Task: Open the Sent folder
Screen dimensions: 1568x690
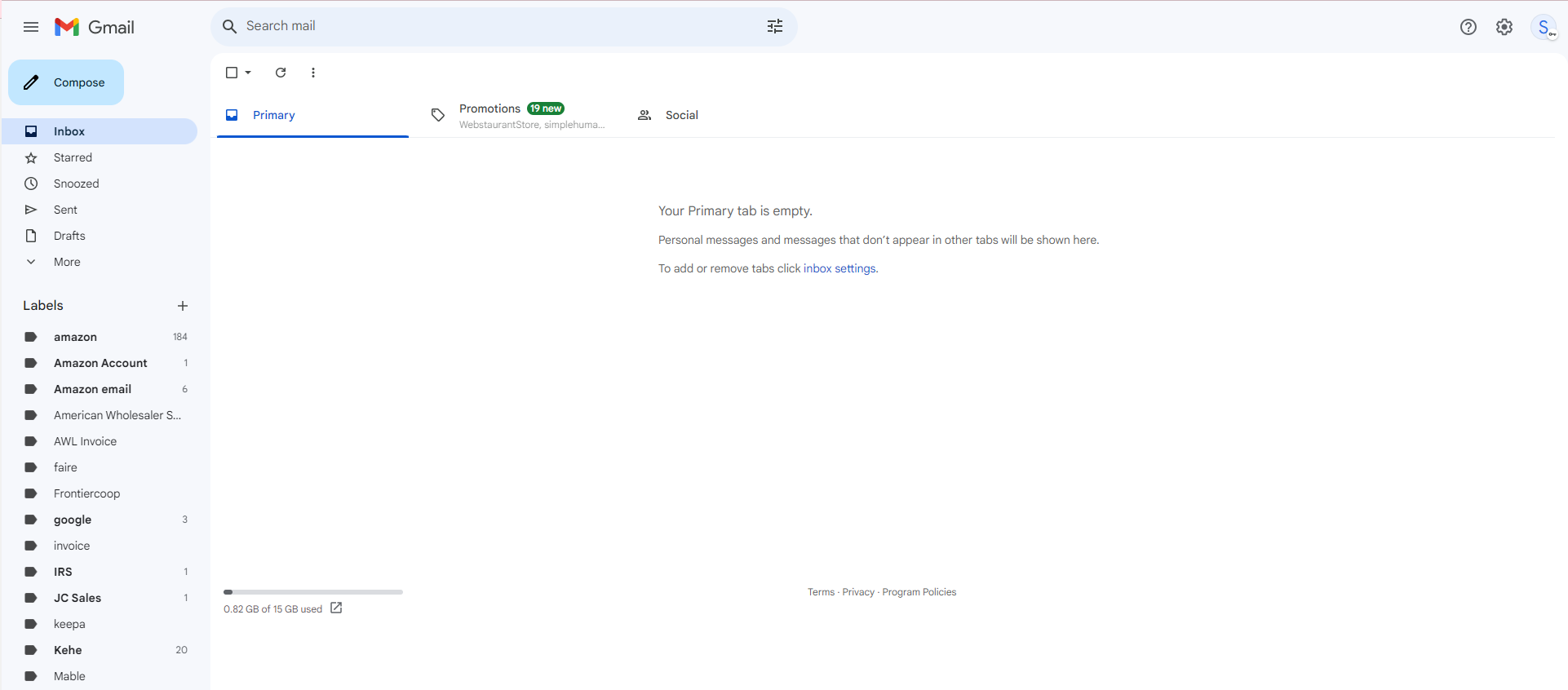Action: click(x=100, y=210)
